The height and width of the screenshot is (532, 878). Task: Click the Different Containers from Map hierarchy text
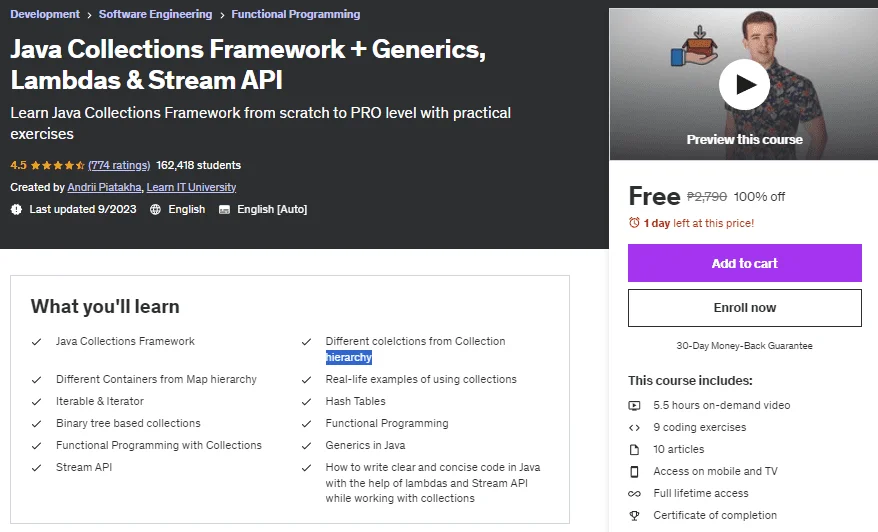[156, 379]
